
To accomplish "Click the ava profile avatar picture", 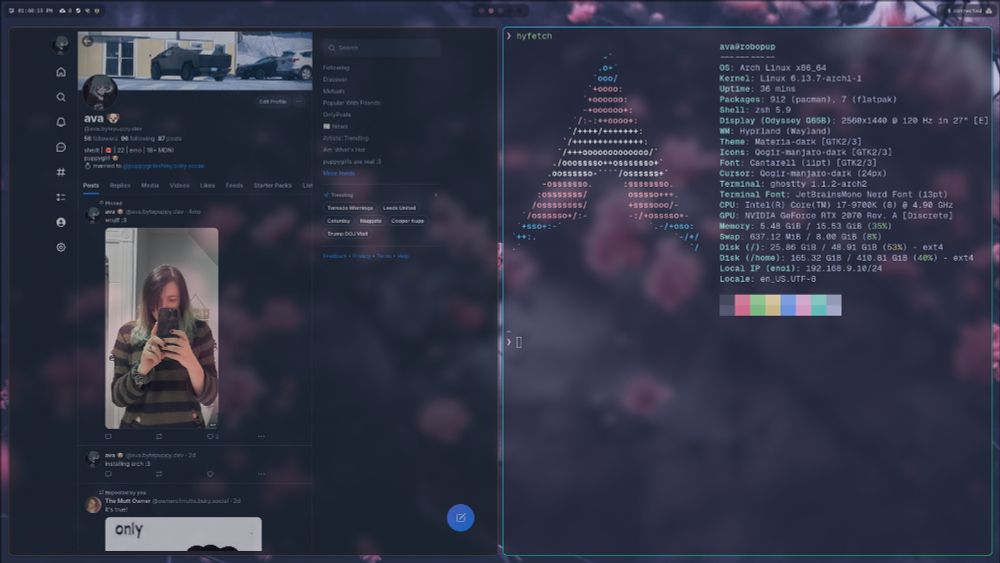I will pos(100,92).
